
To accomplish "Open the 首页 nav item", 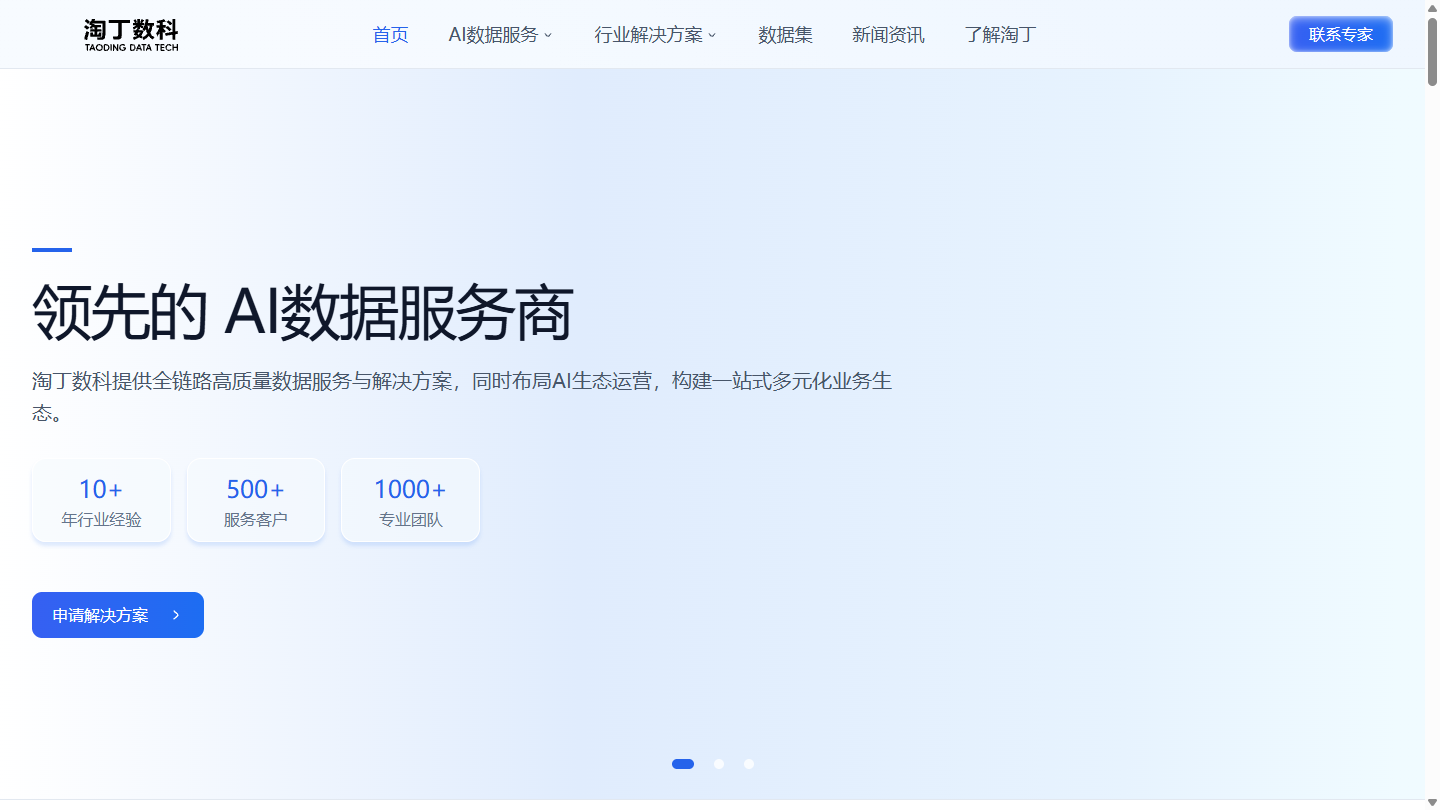I will click(390, 35).
